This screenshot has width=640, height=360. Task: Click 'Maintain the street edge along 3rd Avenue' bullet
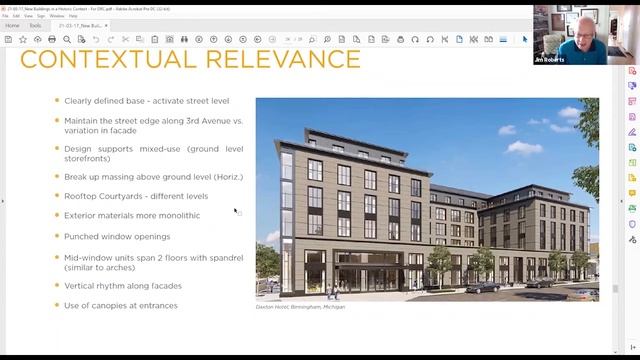point(153,126)
